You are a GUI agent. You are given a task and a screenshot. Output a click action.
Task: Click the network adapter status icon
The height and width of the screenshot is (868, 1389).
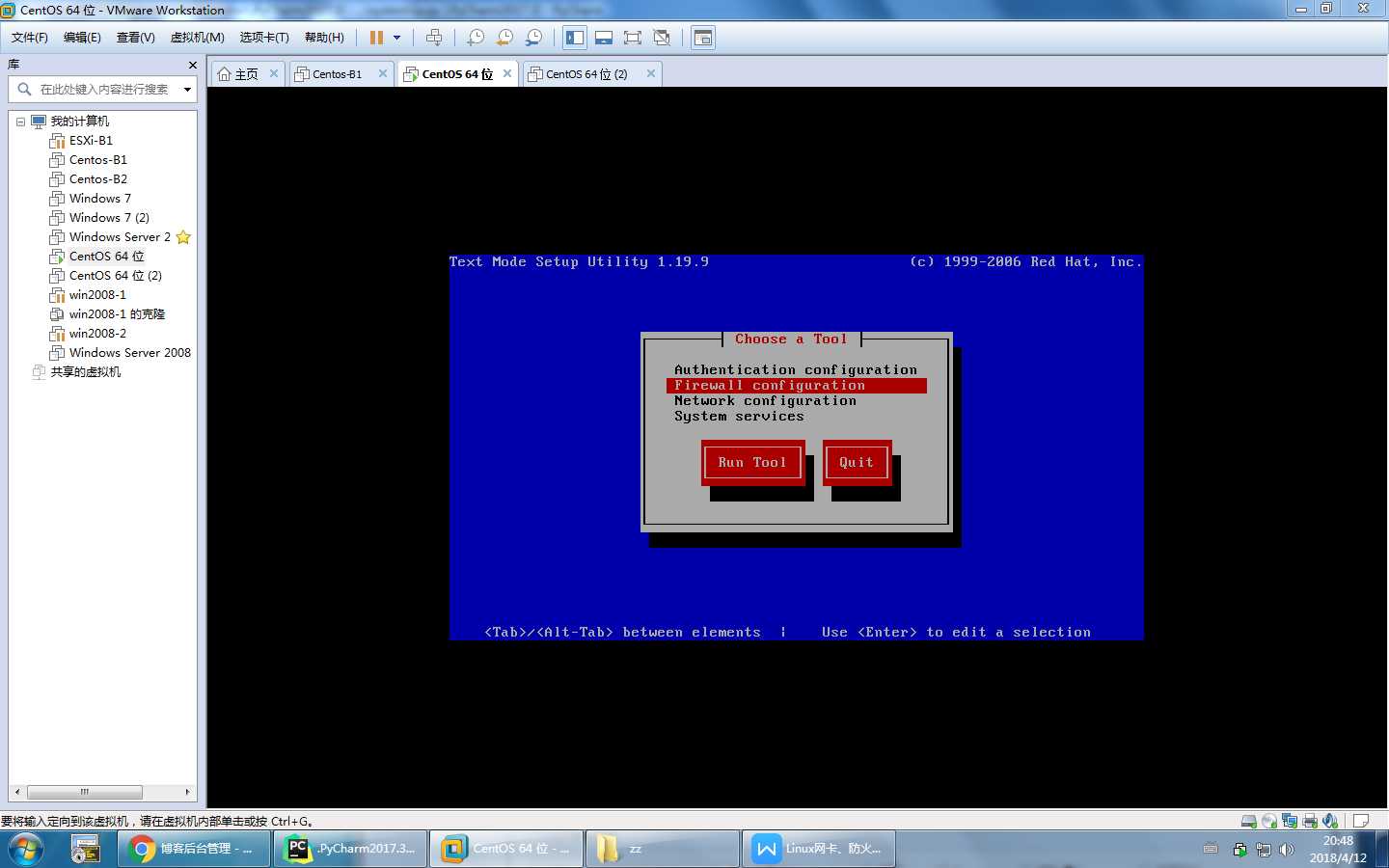[x=1290, y=822]
